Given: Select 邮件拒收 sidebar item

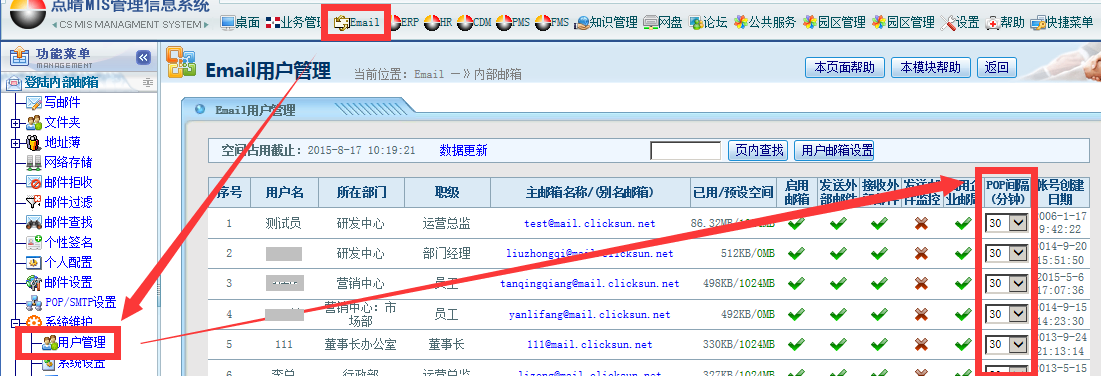Looking at the screenshot, I should [x=68, y=182].
